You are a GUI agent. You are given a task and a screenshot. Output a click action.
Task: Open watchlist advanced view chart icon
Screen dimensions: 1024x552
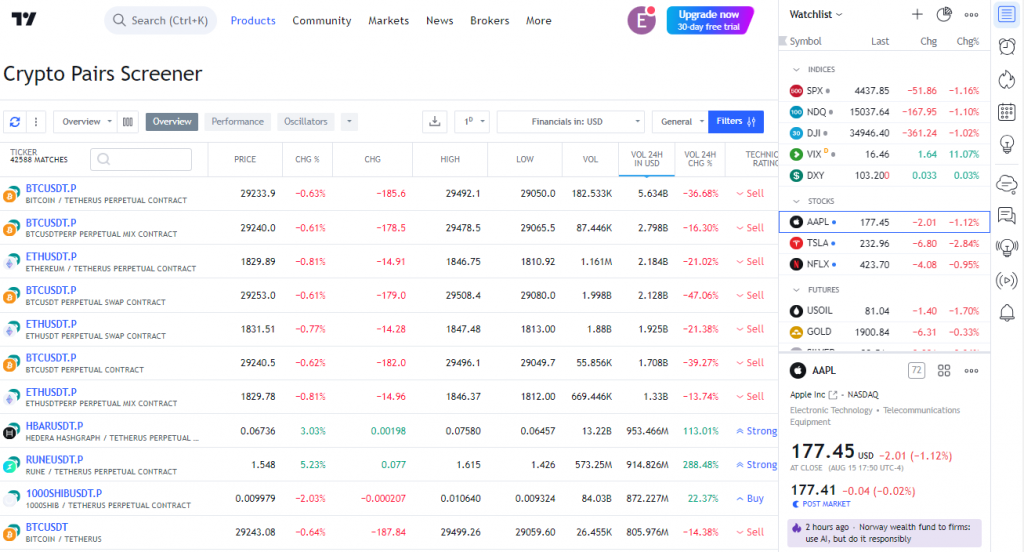pos(944,14)
